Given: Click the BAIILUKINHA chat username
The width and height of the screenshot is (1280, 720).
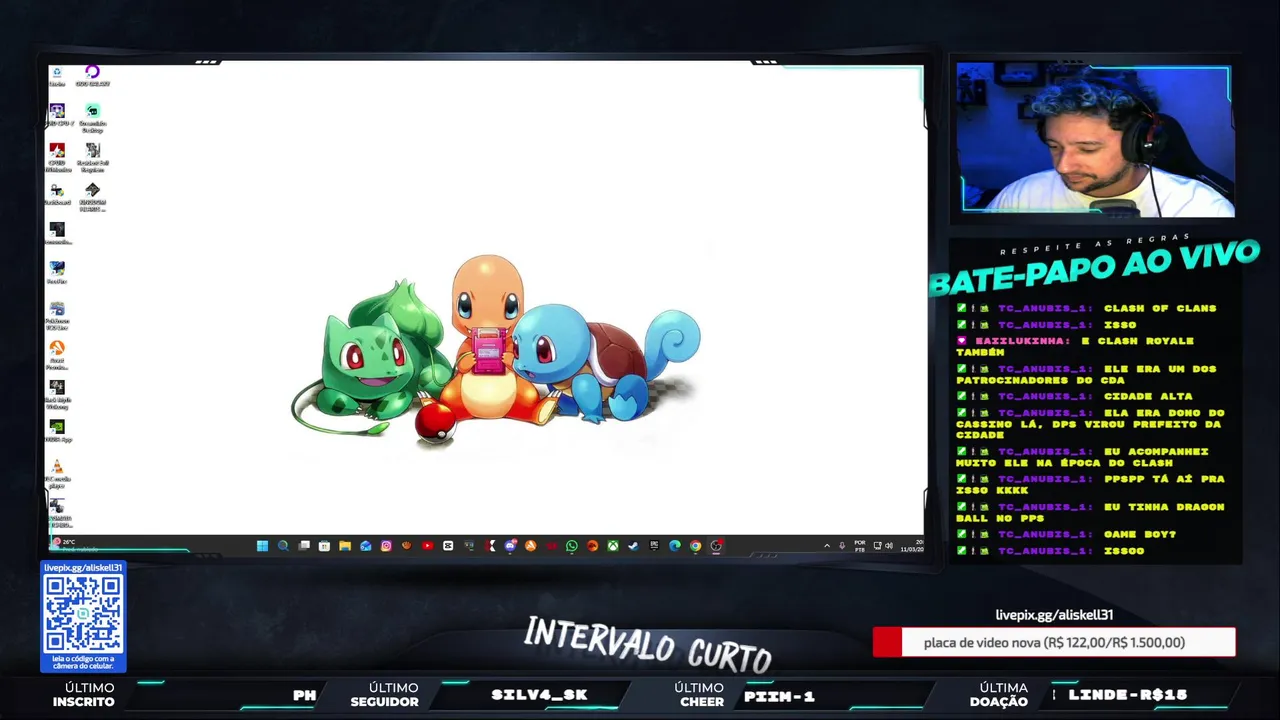Looking at the screenshot, I should click(x=1019, y=341).
